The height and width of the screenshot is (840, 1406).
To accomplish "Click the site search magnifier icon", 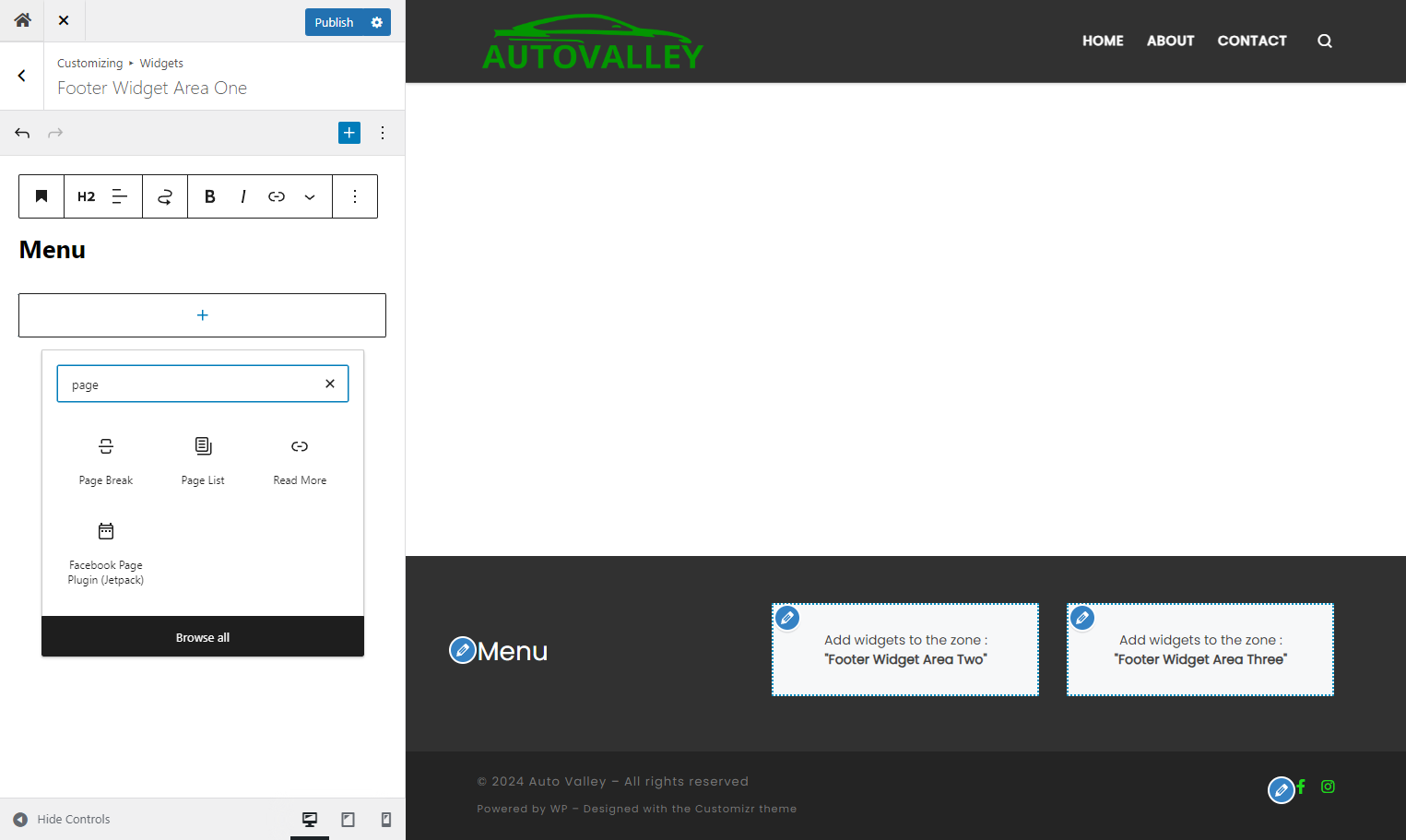I will [1325, 41].
